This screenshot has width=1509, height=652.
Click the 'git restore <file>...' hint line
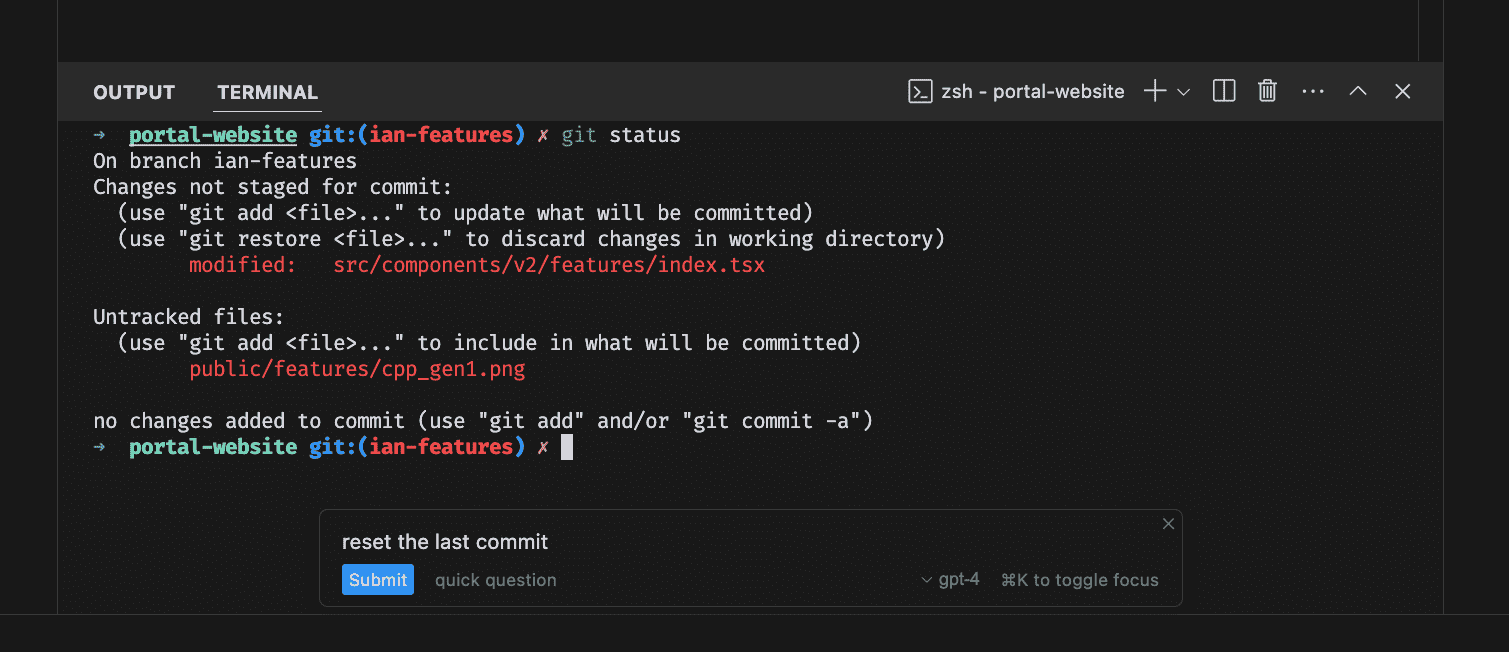pos(531,239)
